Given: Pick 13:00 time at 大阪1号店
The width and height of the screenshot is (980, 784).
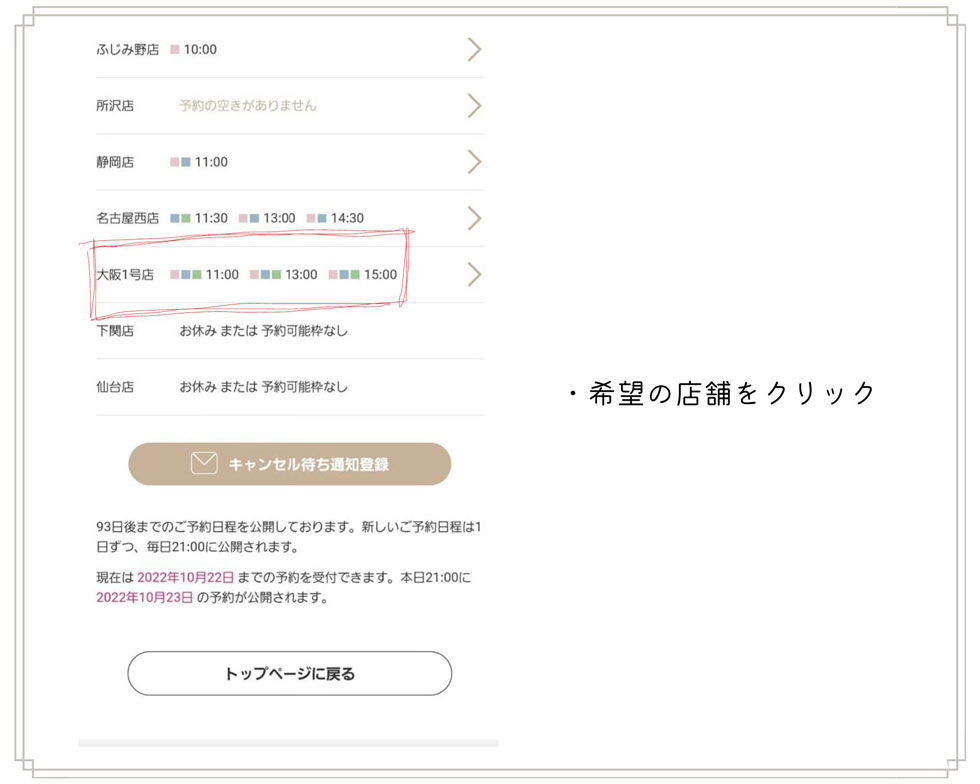Looking at the screenshot, I should (x=300, y=275).
